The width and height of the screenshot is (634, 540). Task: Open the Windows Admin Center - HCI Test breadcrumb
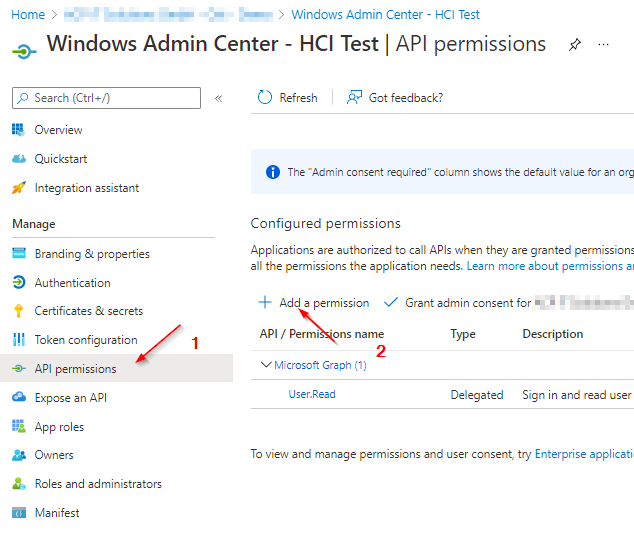coord(385,15)
